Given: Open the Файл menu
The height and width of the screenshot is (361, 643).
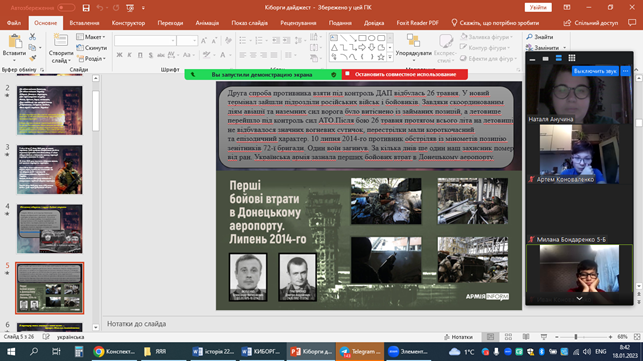Looking at the screenshot, I should coord(14,23).
